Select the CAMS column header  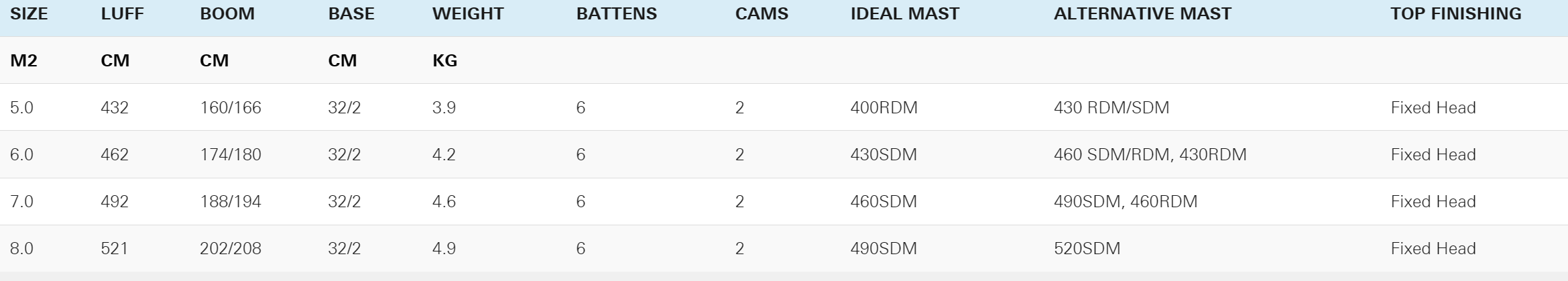coord(762,13)
